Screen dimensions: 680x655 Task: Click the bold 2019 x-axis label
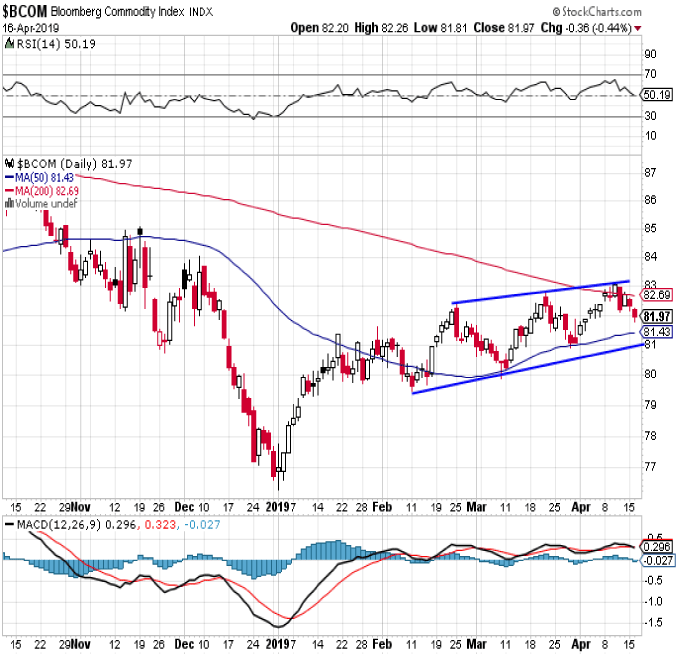tap(279, 506)
